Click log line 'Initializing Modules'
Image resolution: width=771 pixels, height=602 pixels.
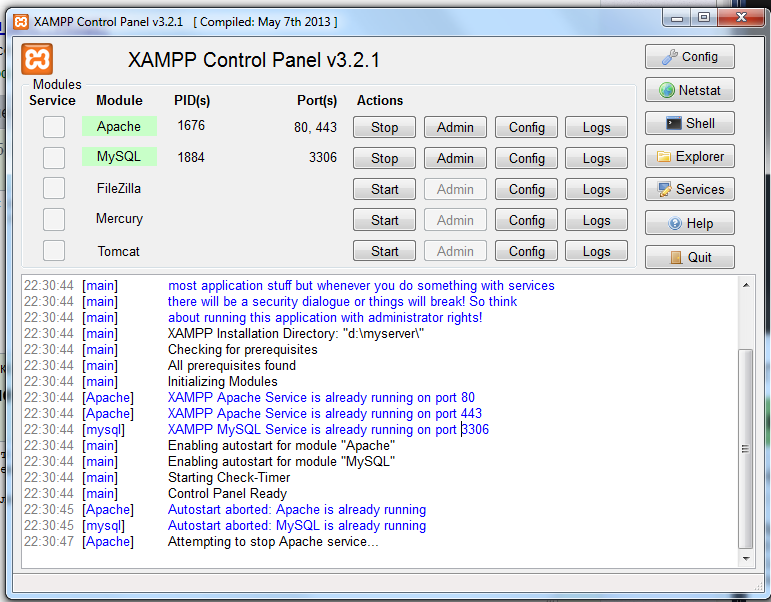[x=222, y=381]
